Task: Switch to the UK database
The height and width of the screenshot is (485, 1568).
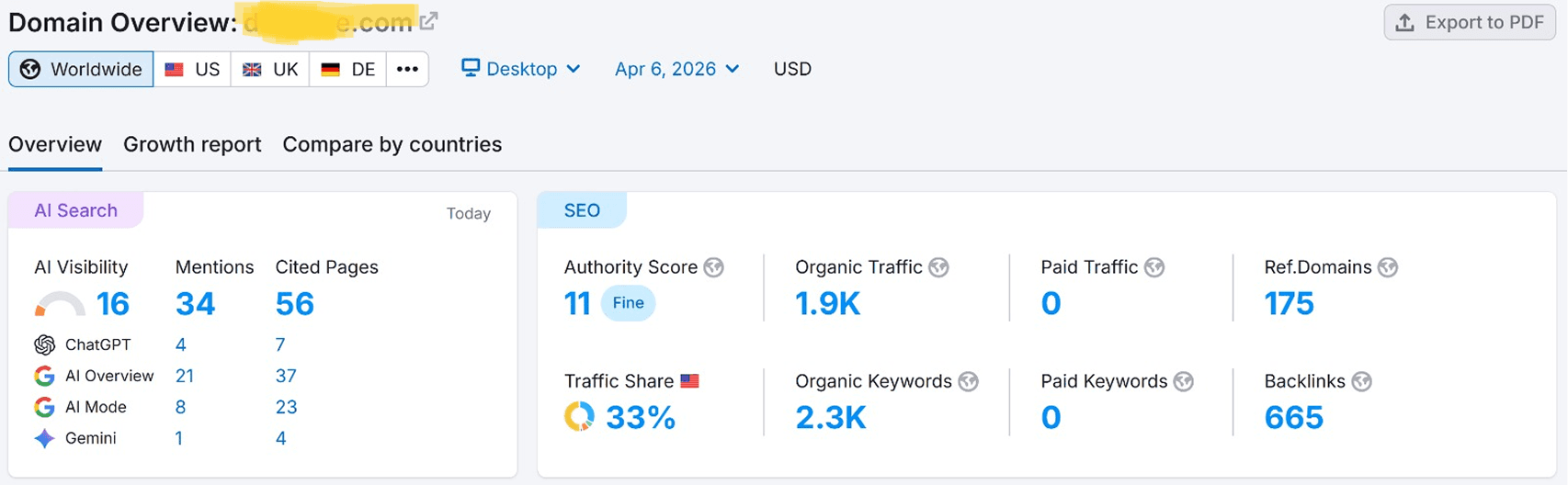Action: click(x=270, y=69)
